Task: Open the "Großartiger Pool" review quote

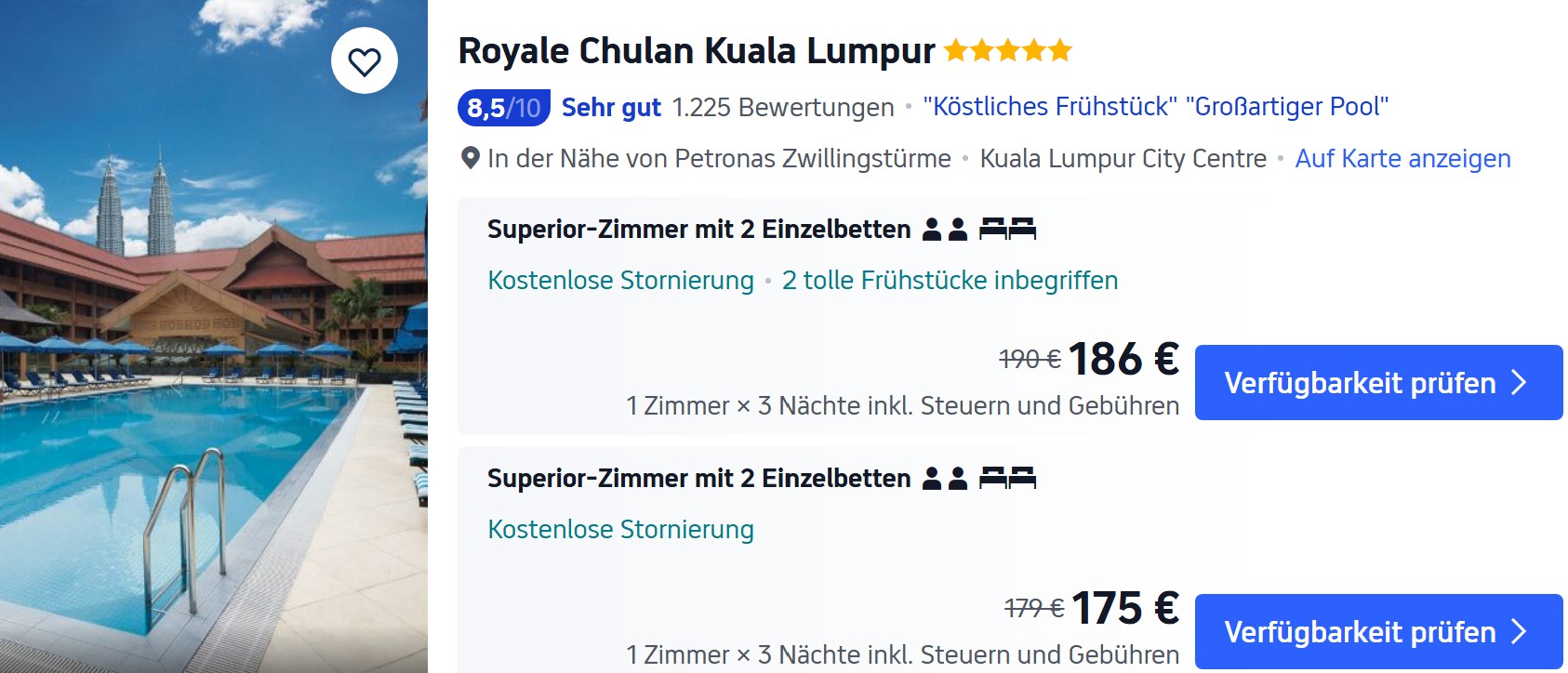Action: (x=1286, y=107)
